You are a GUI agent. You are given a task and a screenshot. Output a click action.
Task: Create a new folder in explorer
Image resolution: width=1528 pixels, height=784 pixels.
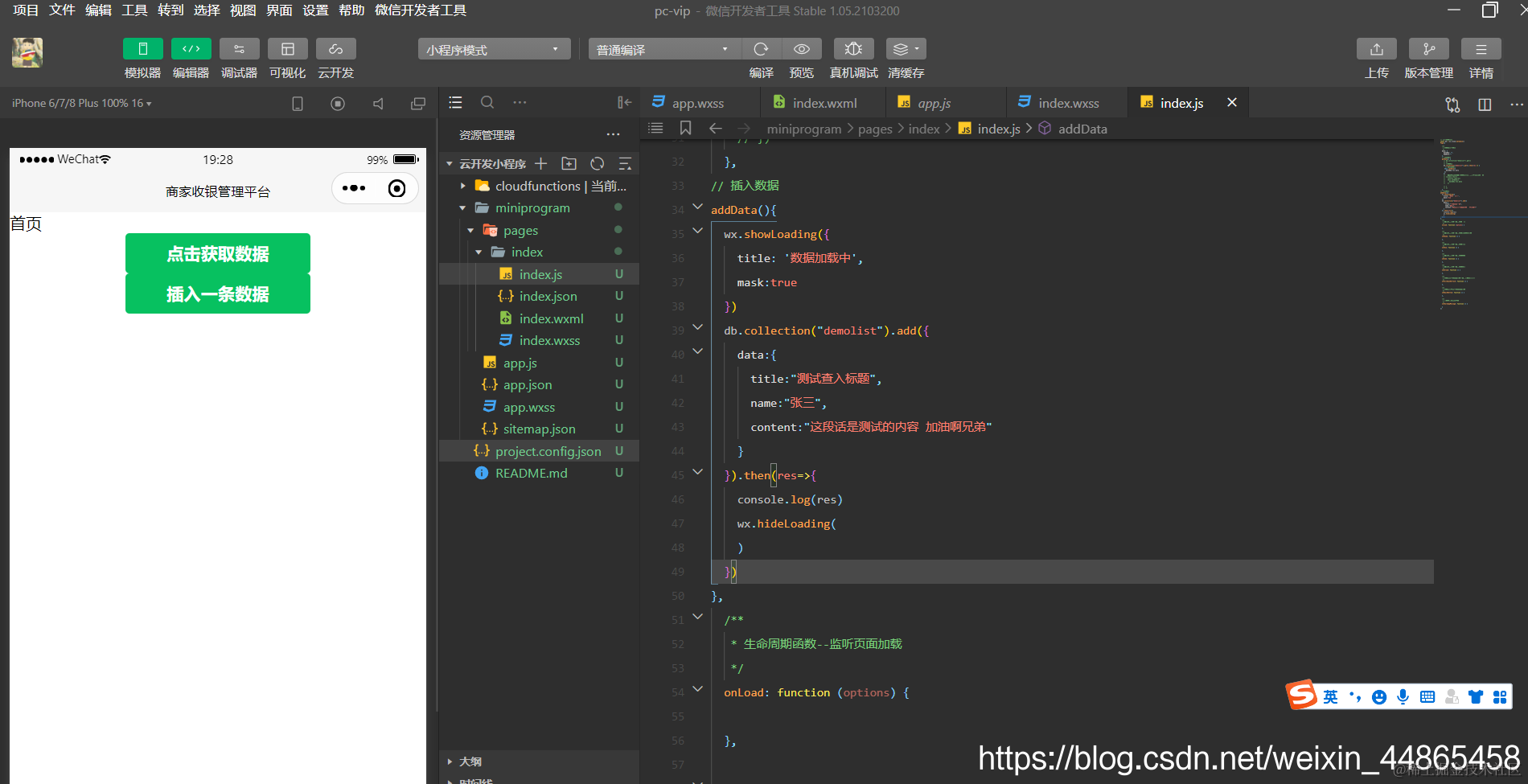pos(569,163)
